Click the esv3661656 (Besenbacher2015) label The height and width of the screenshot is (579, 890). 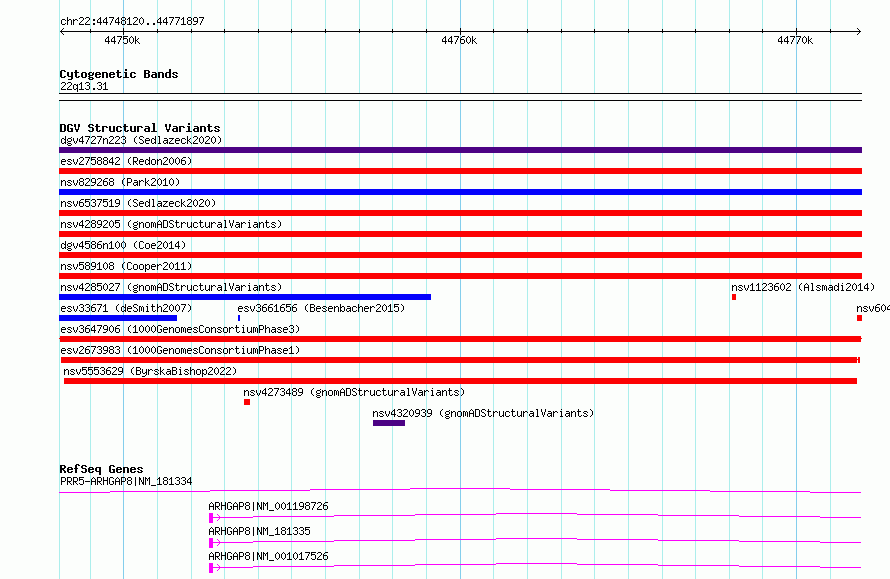point(321,308)
